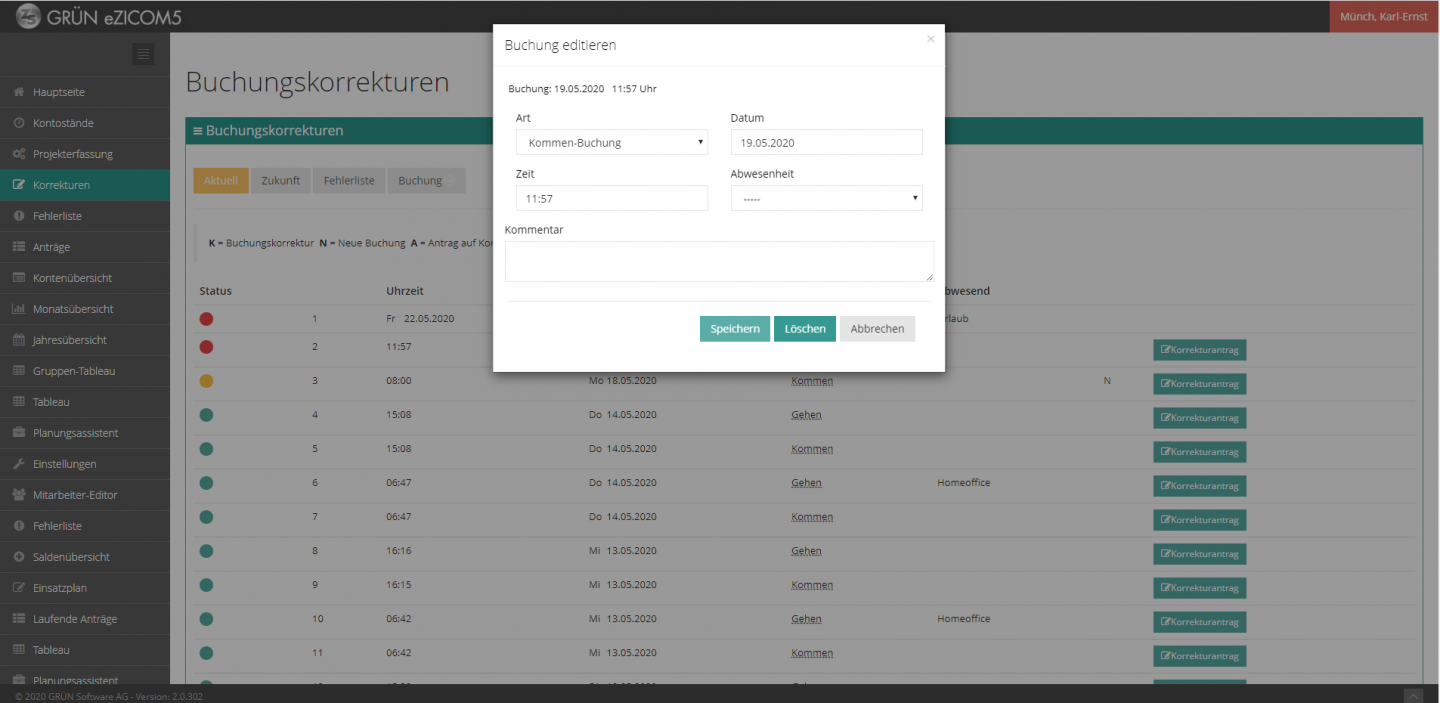Screen dimensions: 1440x703
Task: Open Hauptseite from the sidebar
Action: click(85, 92)
